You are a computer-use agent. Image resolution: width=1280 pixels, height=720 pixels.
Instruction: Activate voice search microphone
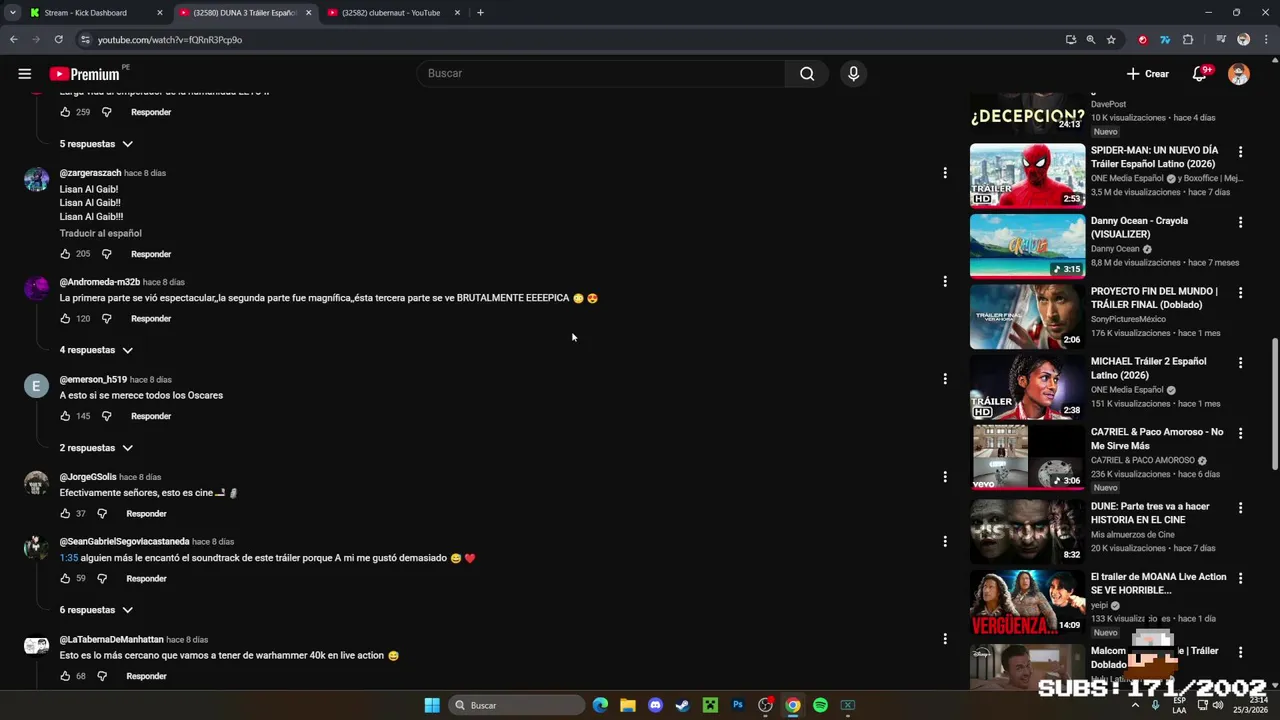click(x=853, y=73)
